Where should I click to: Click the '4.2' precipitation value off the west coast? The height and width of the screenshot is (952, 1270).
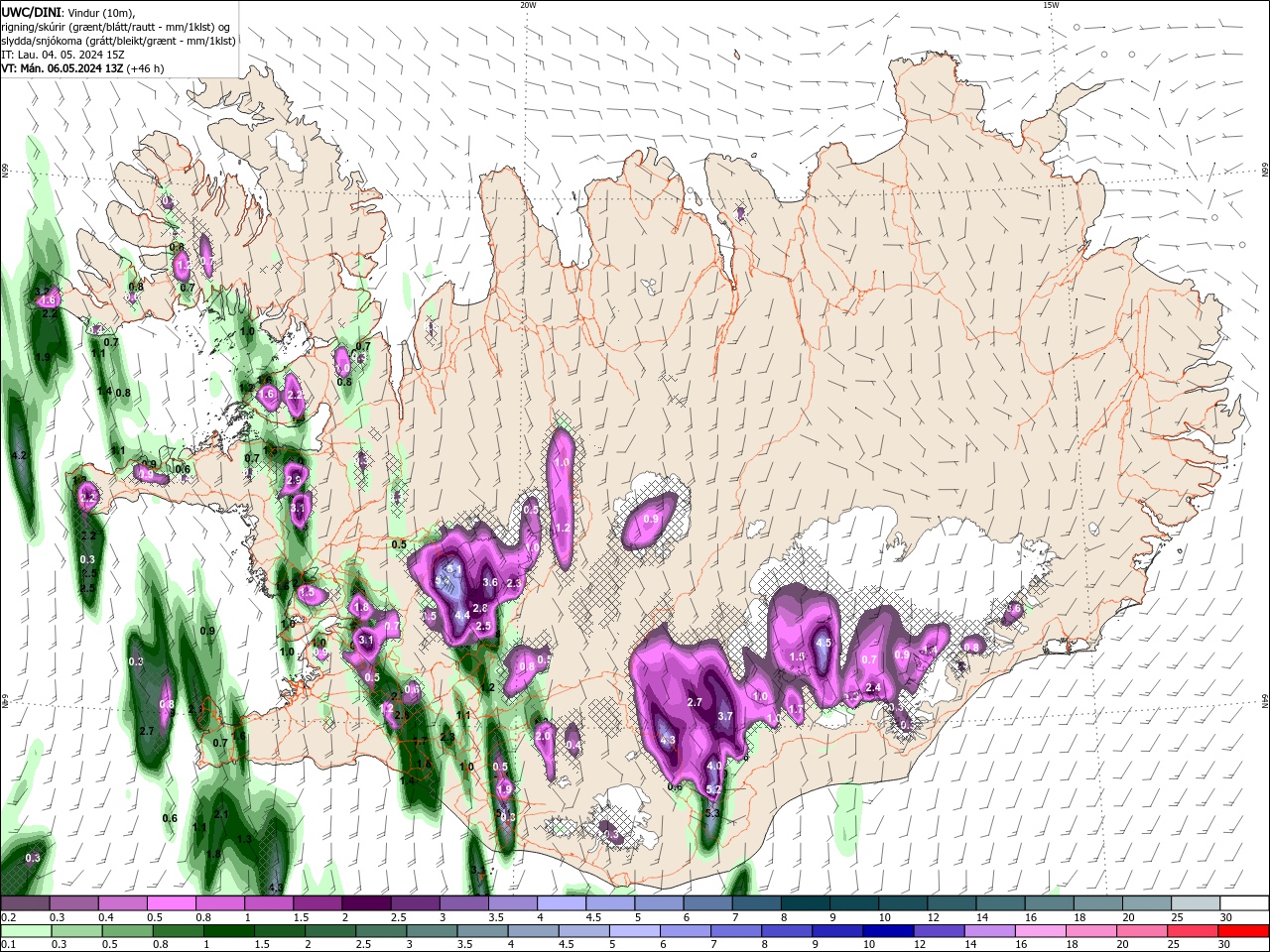(18, 455)
